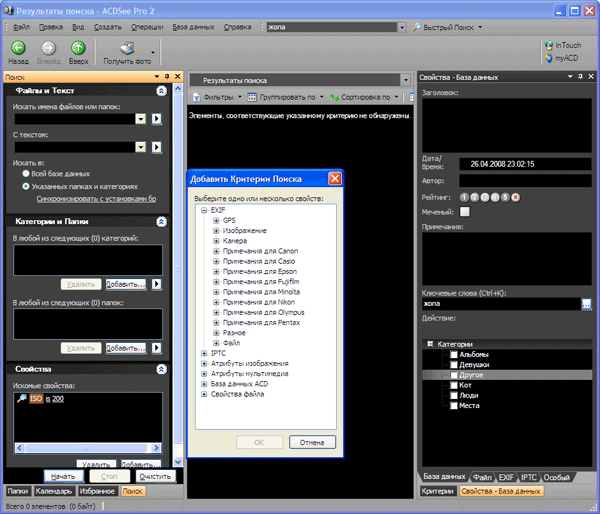The image size is (600, 514).
Task: Expand the GPS tree node
Action: (x=216, y=220)
